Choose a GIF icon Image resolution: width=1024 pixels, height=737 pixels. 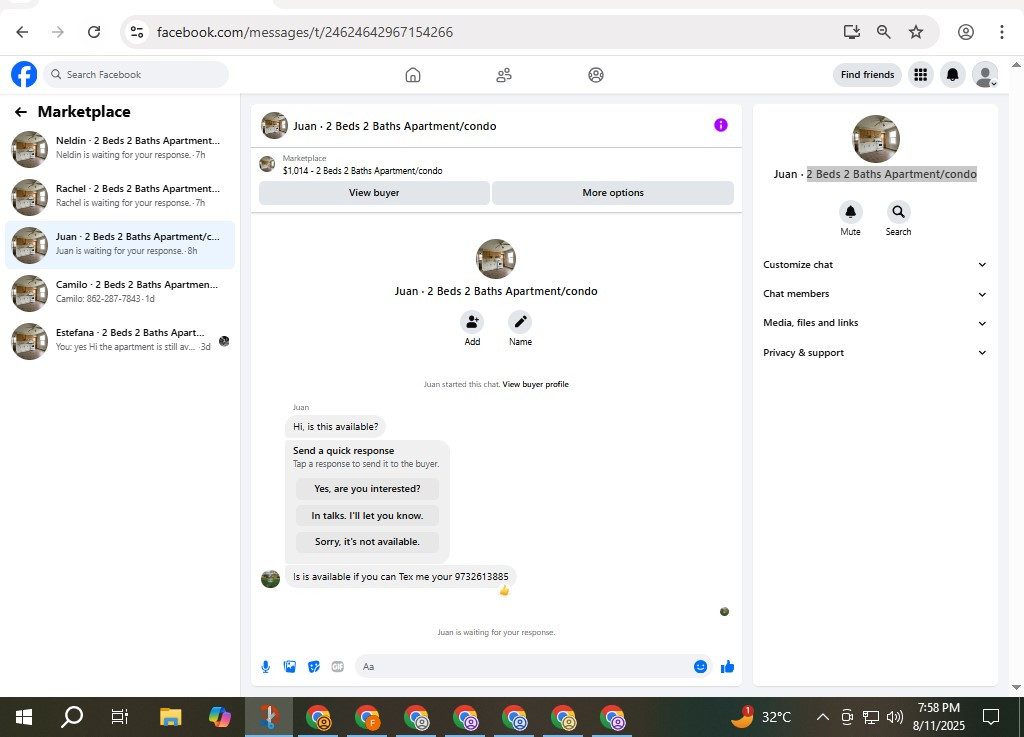click(x=338, y=666)
